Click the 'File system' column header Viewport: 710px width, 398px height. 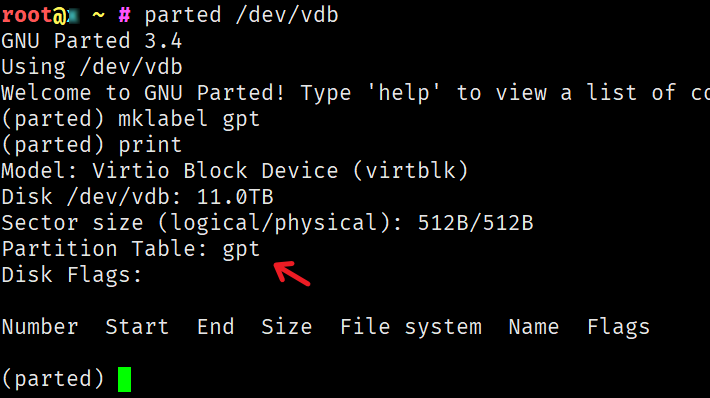411,327
